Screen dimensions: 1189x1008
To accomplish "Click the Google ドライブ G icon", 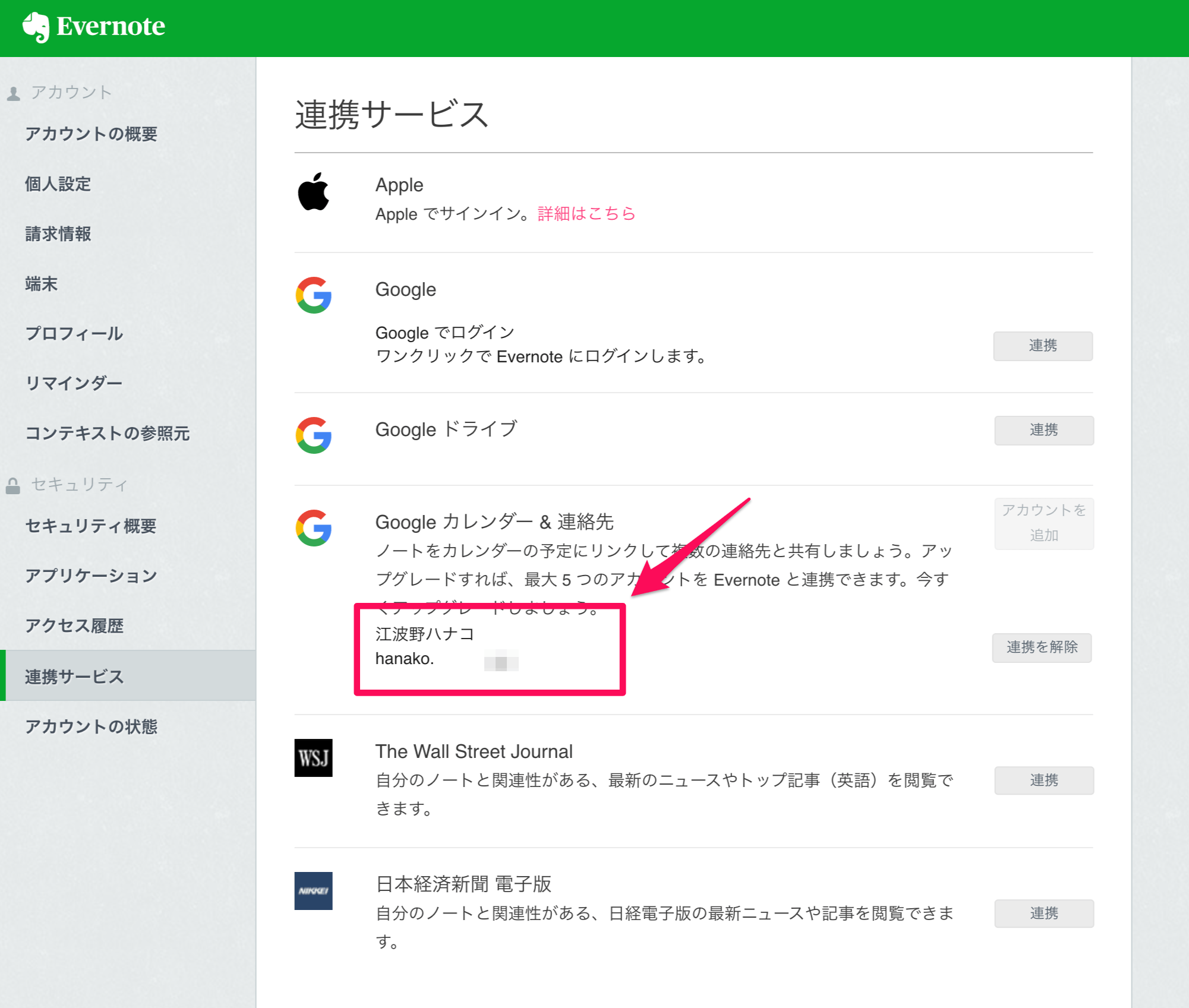I will [x=313, y=435].
